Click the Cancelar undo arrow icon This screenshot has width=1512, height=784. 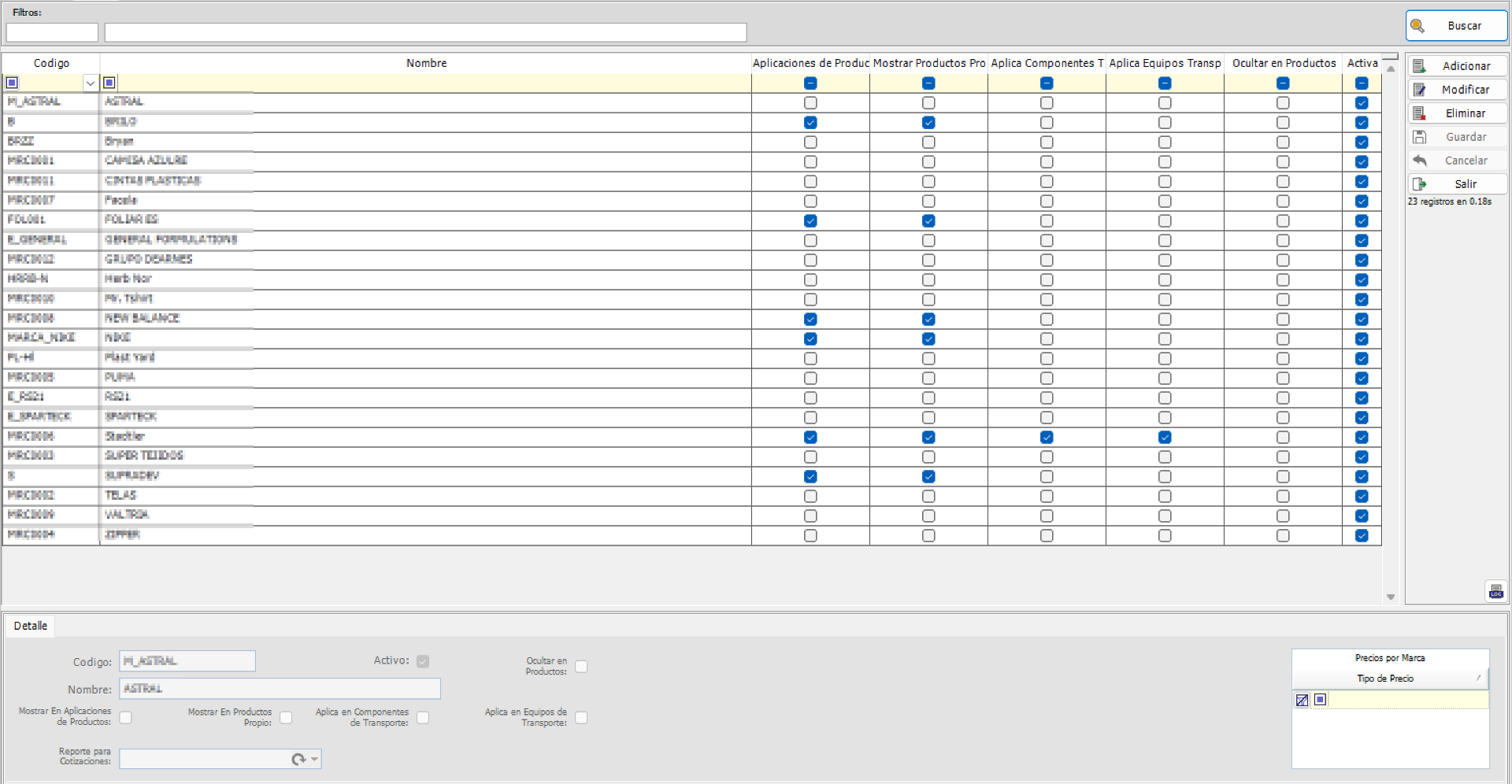1421,160
